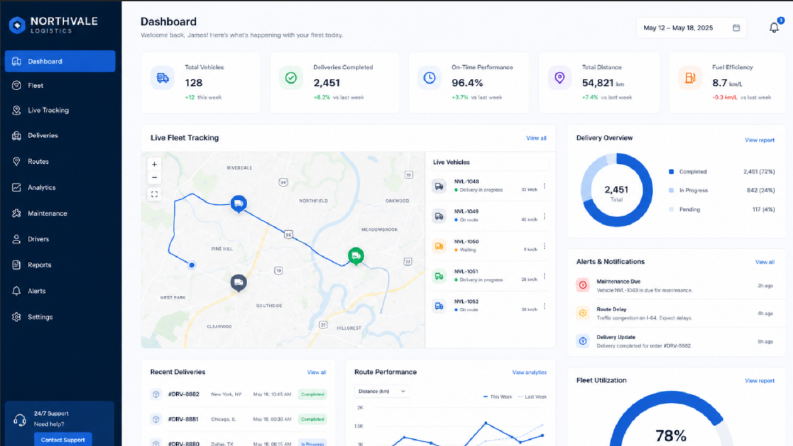Open the notifications bell icon

point(774,28)
